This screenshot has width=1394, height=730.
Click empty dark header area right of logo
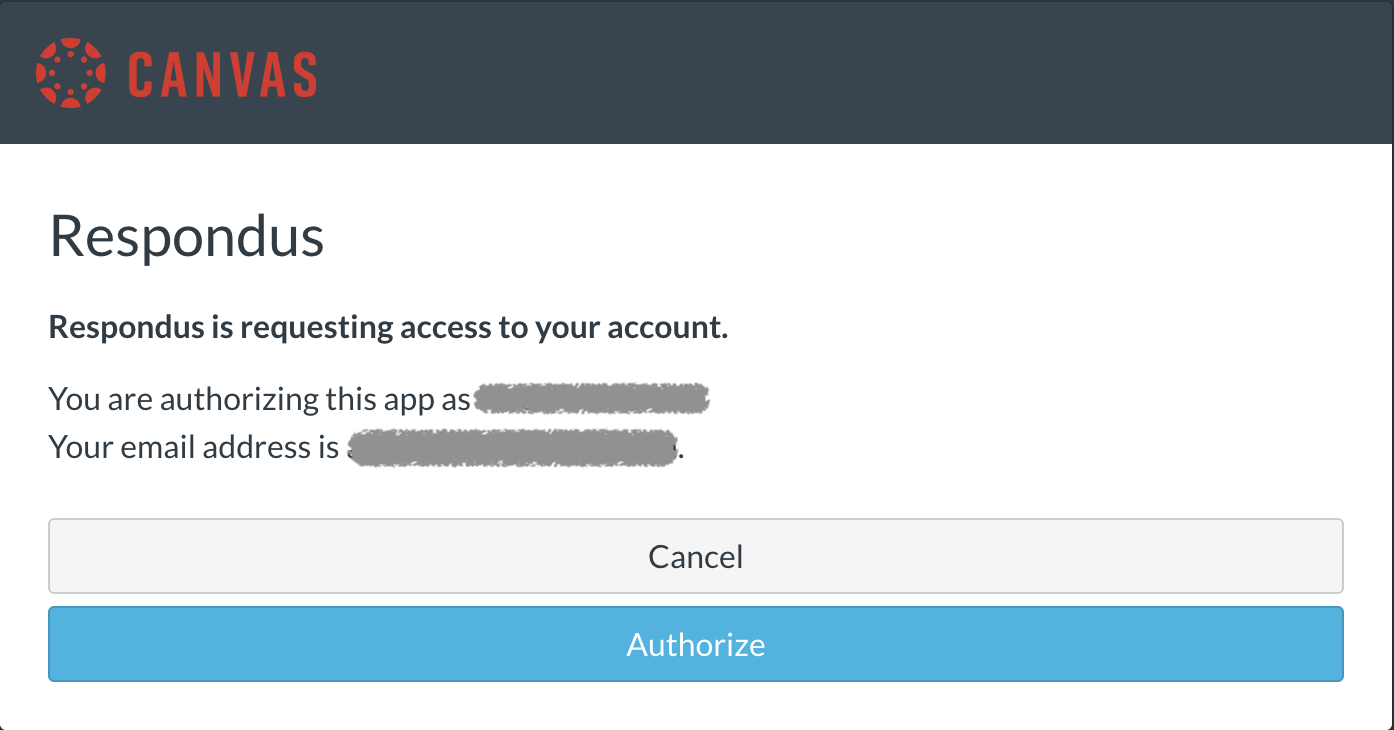(x=850, y=73)
